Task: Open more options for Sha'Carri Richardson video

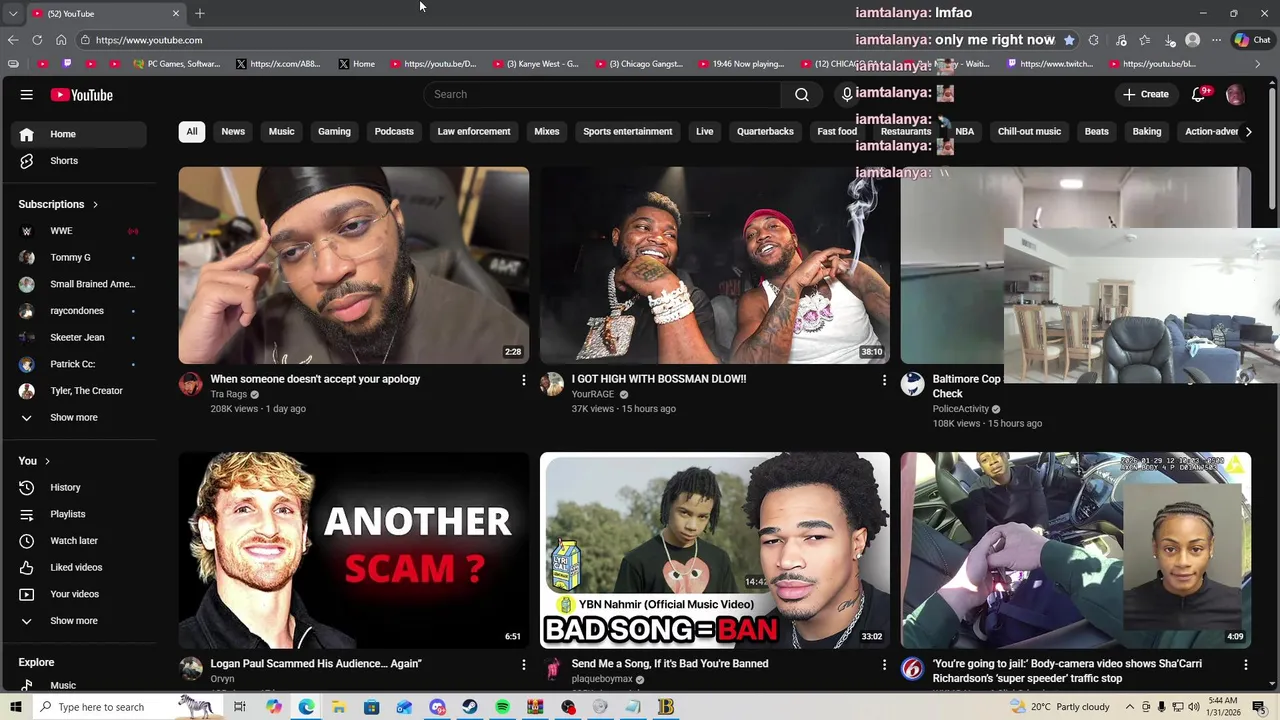Action: coord(1245,664)
